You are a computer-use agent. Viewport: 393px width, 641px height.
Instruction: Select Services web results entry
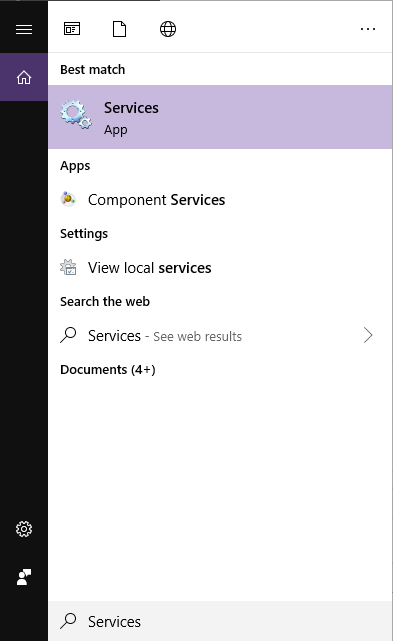pos(220,336)
